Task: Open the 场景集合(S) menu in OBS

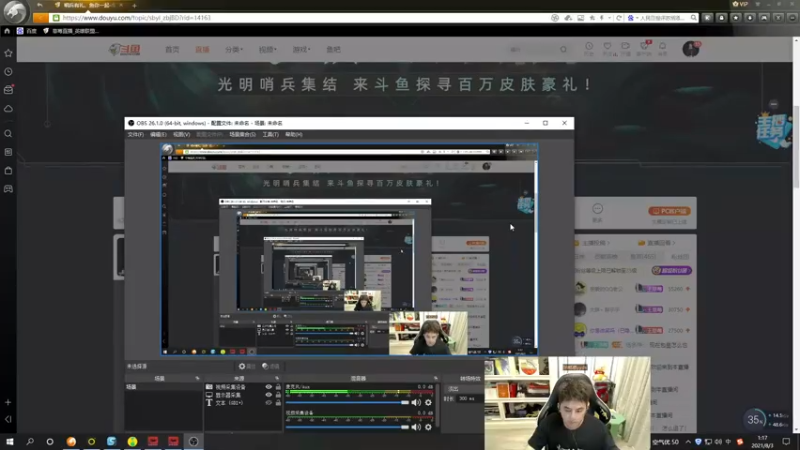Action: tap(242, 135)
